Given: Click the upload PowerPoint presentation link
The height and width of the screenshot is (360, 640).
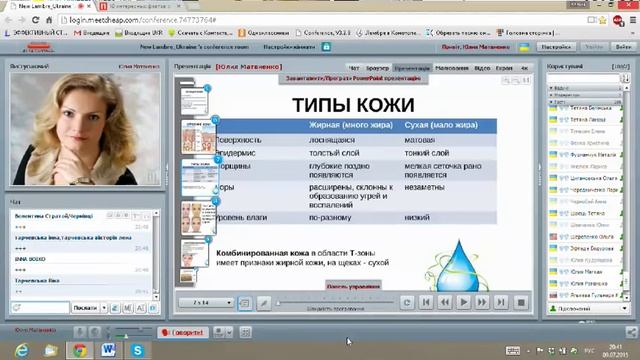Looking at the screenshot, I should (353, 78).
